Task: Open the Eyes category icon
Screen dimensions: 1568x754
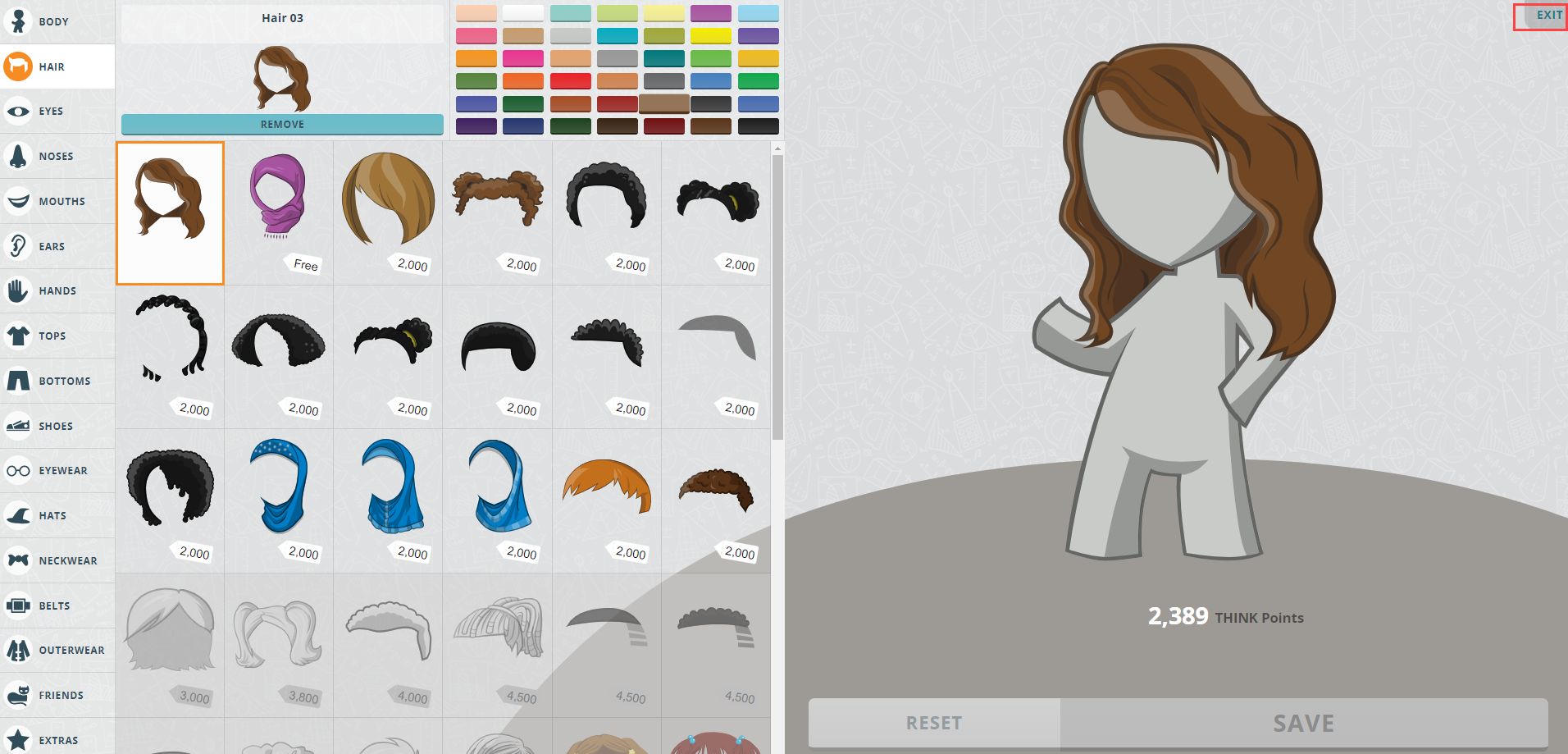Action: coord(18,112)
